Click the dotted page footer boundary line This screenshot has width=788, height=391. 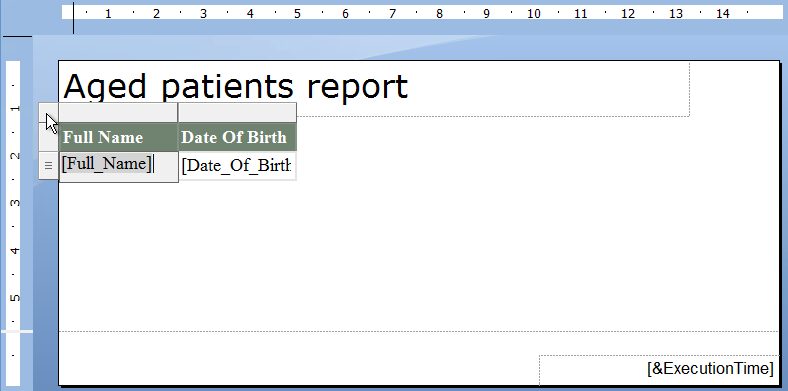419,331
